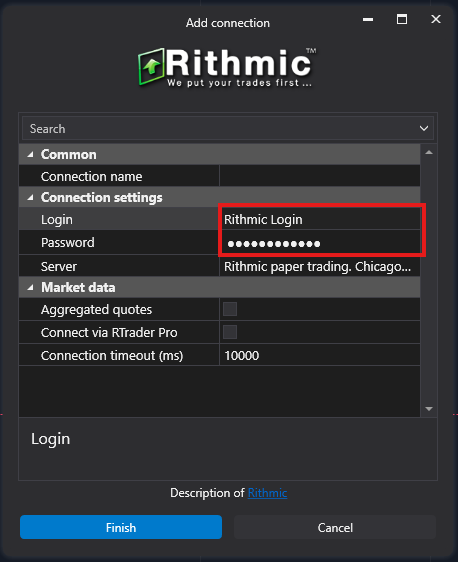Select the Connect via RTrader Pro label
Screen dimensions: 458x562
[109, 333]
